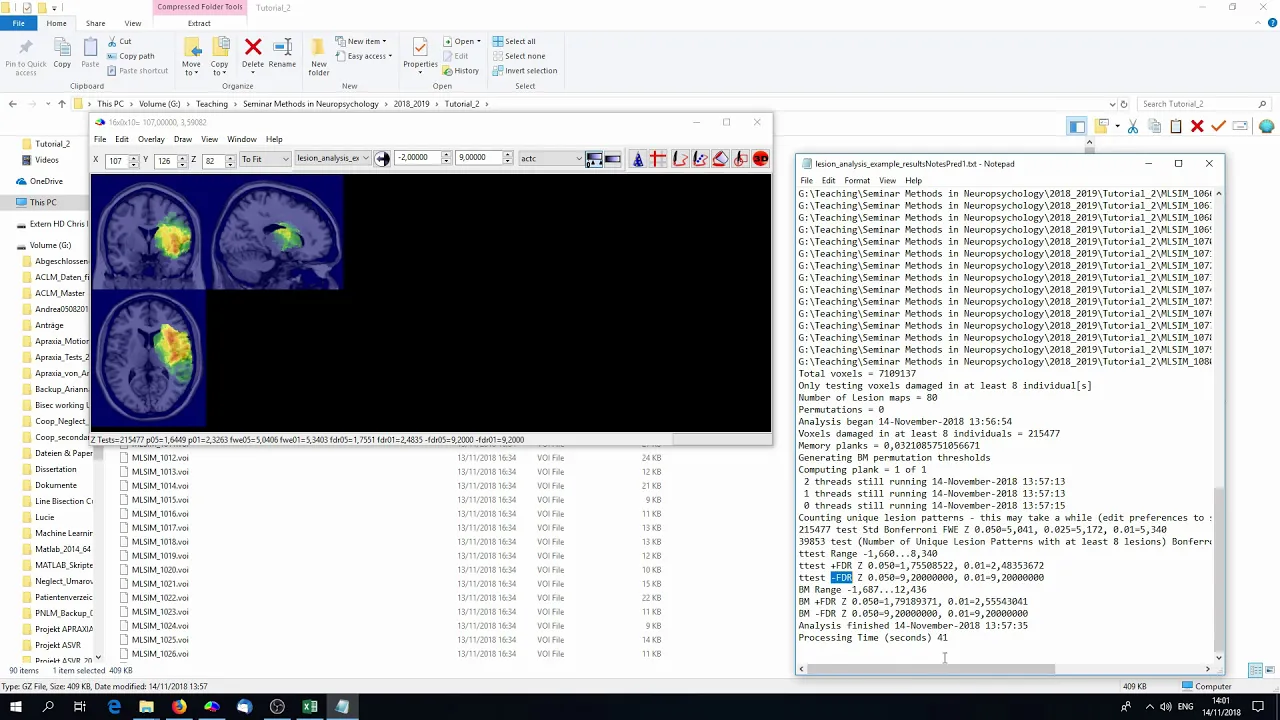Click the color bar legend icon in MRIcron

click(x=594, y=159)
